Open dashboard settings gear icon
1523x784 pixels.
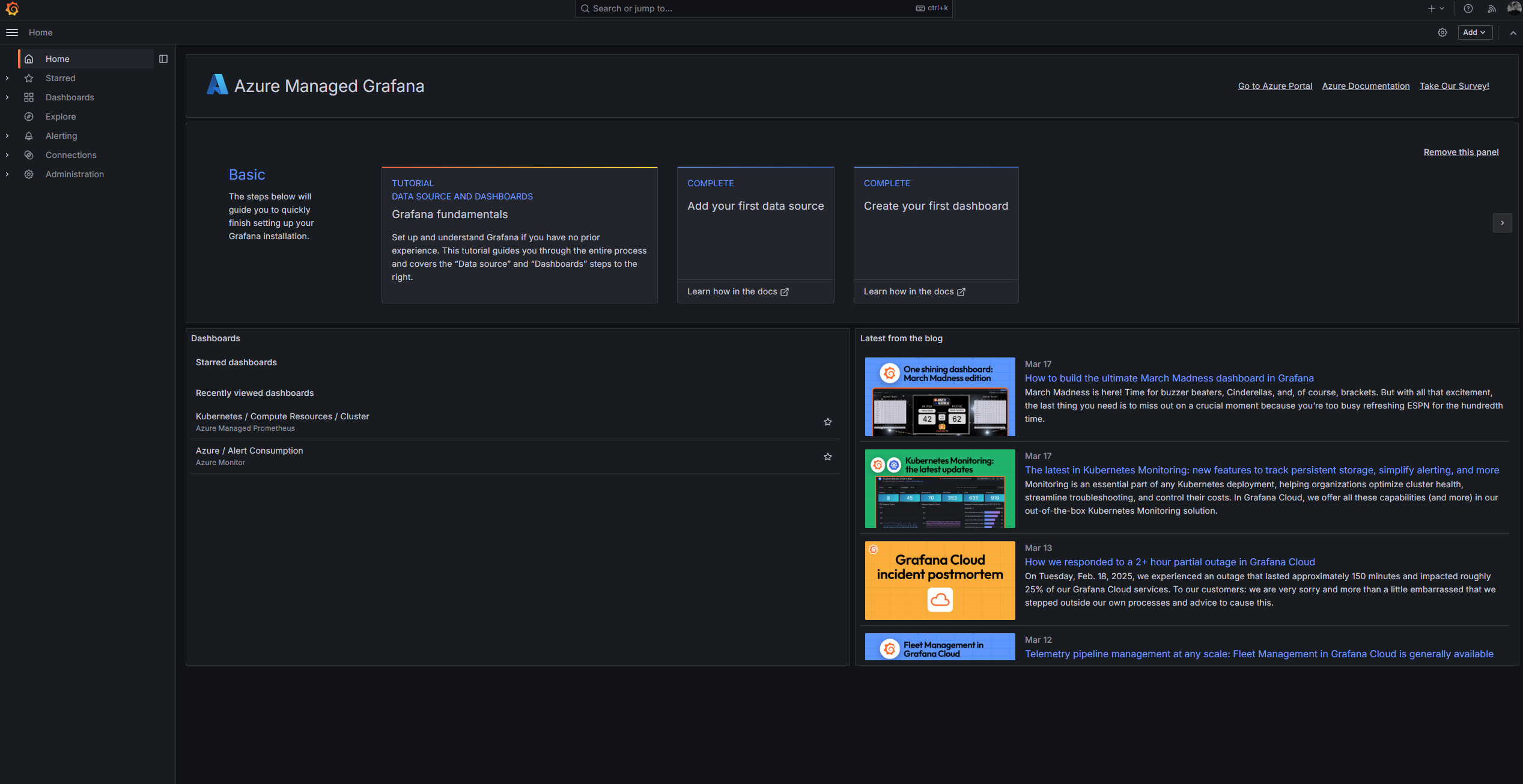(x=1442, y=32)
